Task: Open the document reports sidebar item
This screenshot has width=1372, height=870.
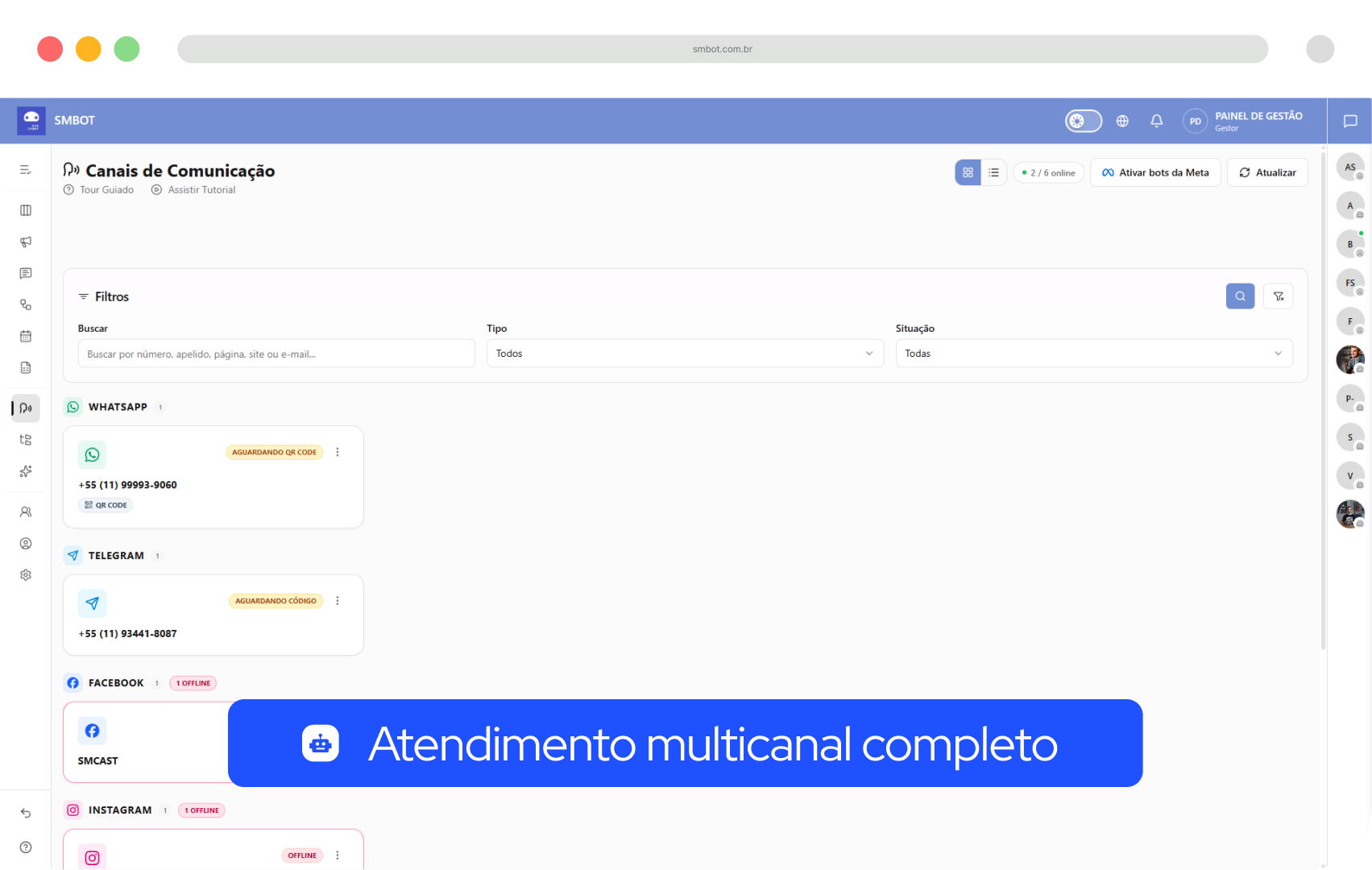Action: 26,367
